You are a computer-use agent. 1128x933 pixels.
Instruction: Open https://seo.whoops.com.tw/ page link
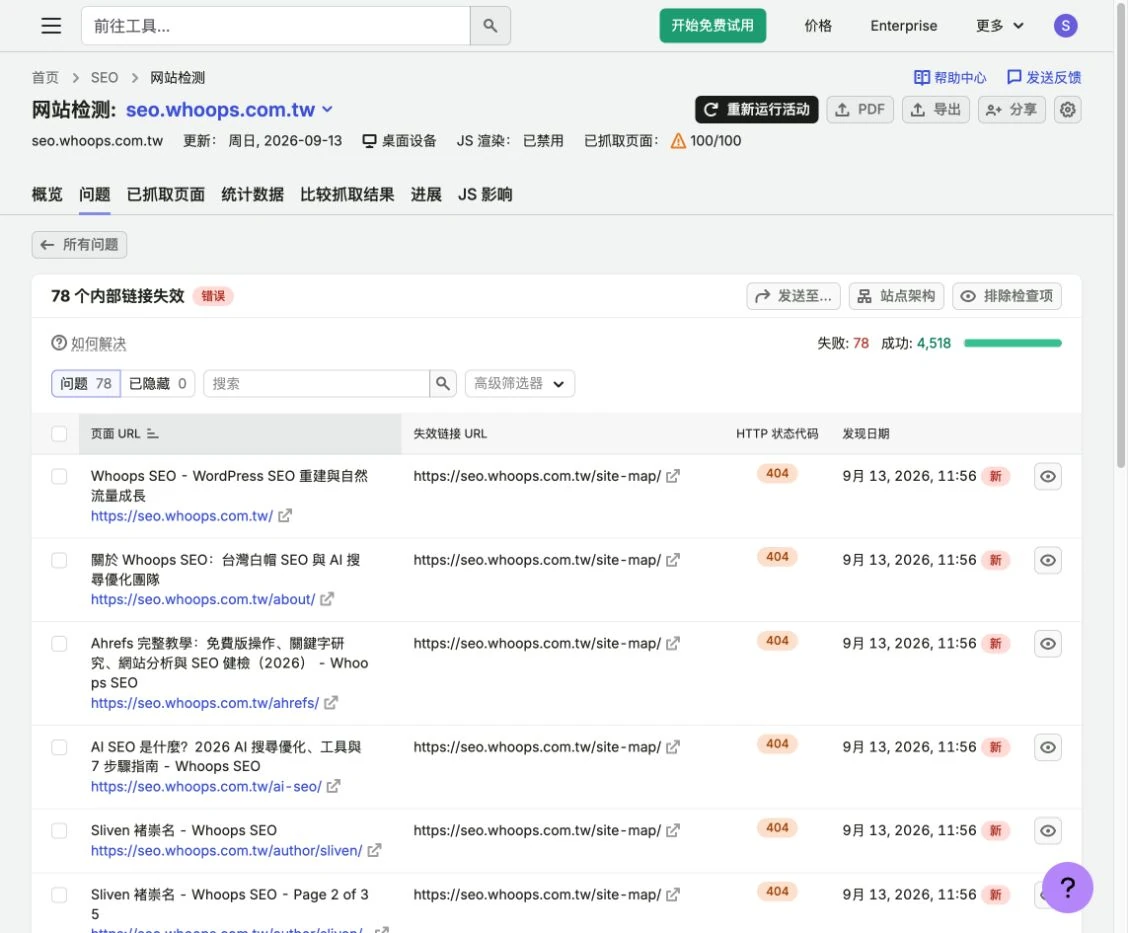(182, 516)
